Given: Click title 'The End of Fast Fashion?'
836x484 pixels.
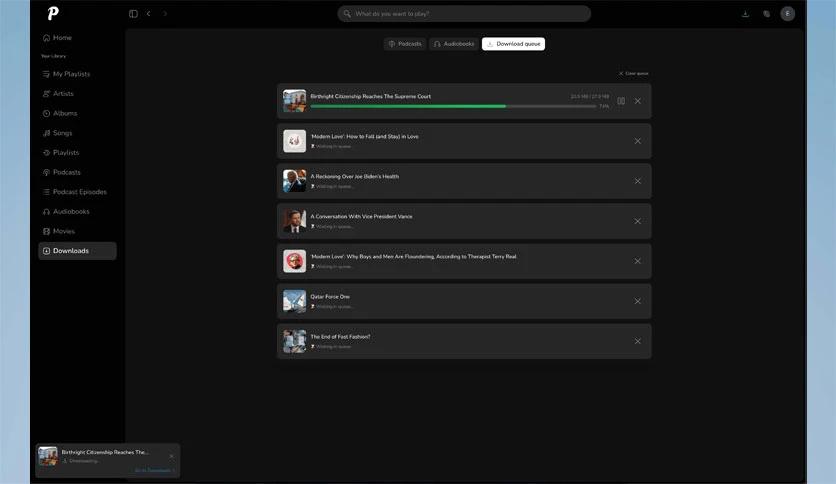Looking at the screenshot, I should tap(340, 337).
